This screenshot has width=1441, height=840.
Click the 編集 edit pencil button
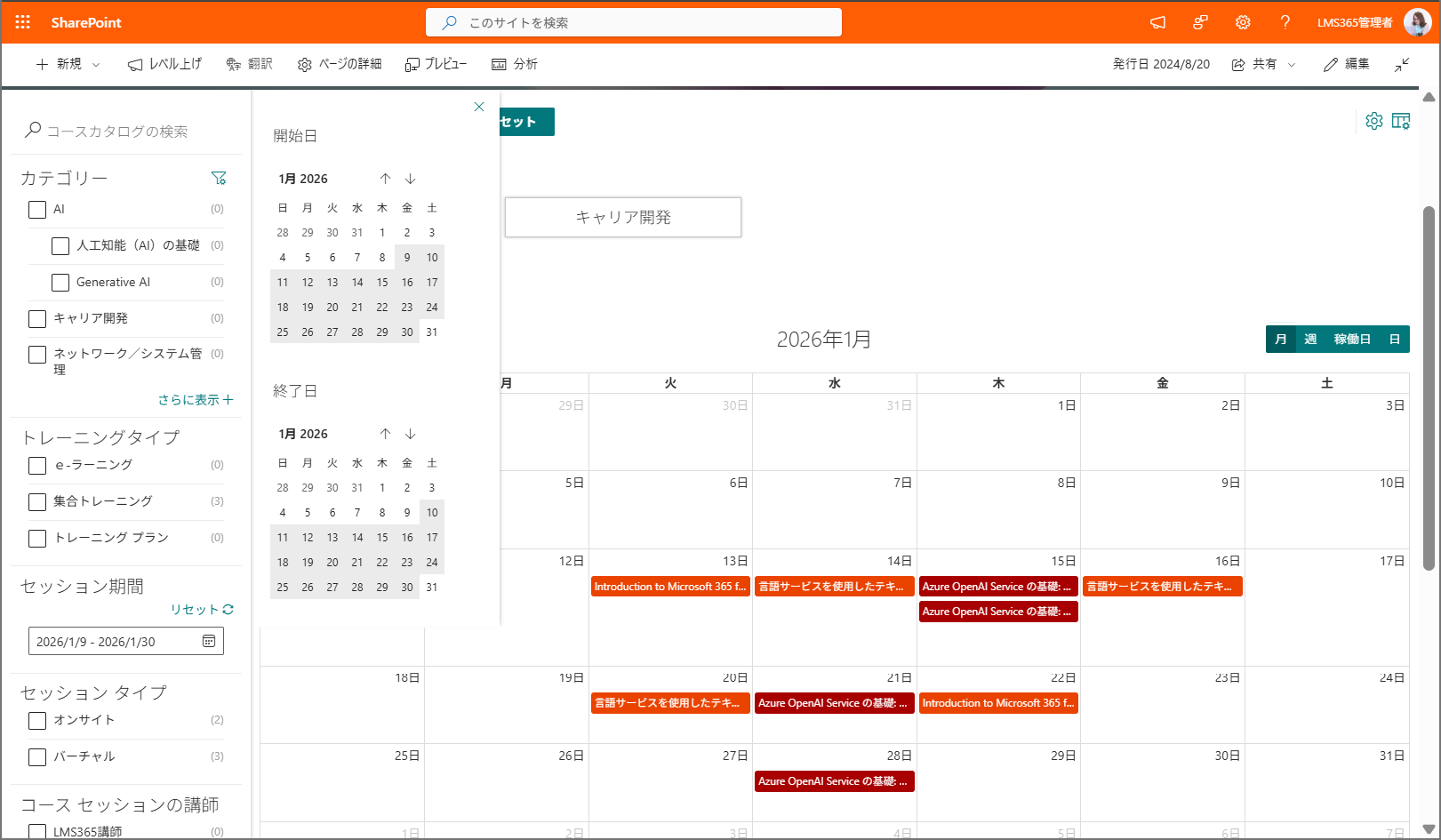pos(1346,64)
